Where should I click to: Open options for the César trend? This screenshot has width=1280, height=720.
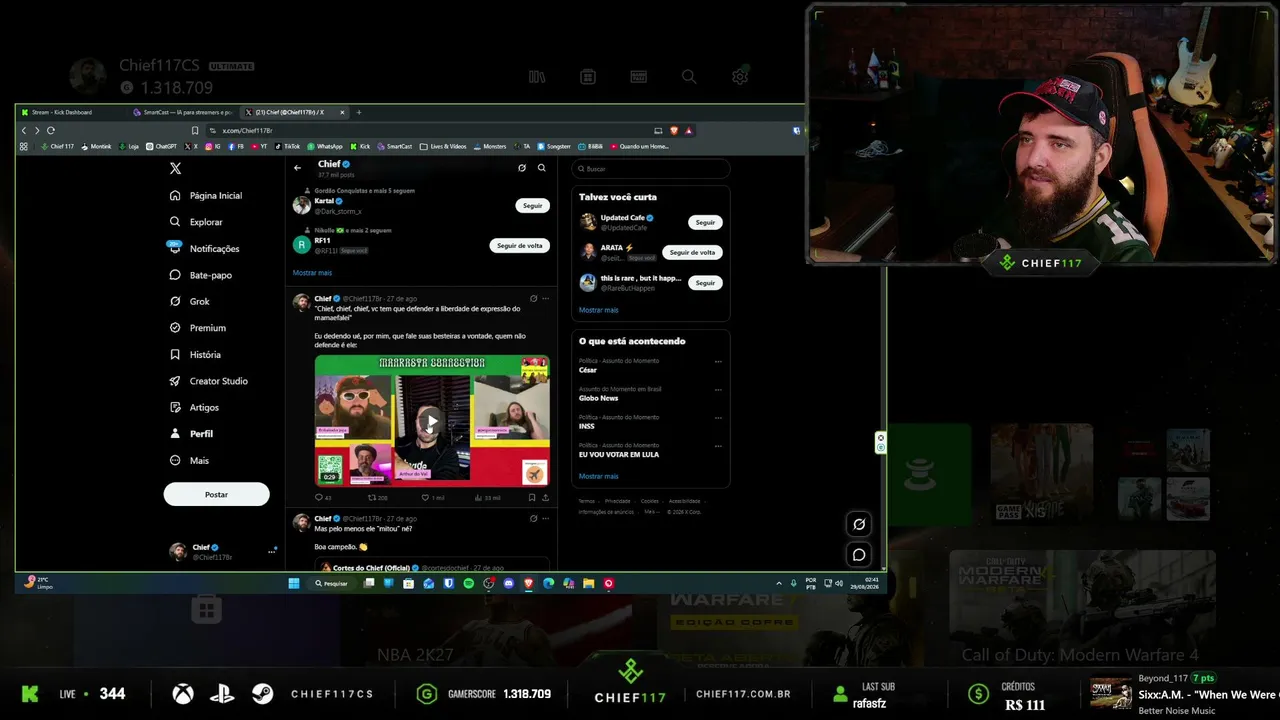(718, 361)
